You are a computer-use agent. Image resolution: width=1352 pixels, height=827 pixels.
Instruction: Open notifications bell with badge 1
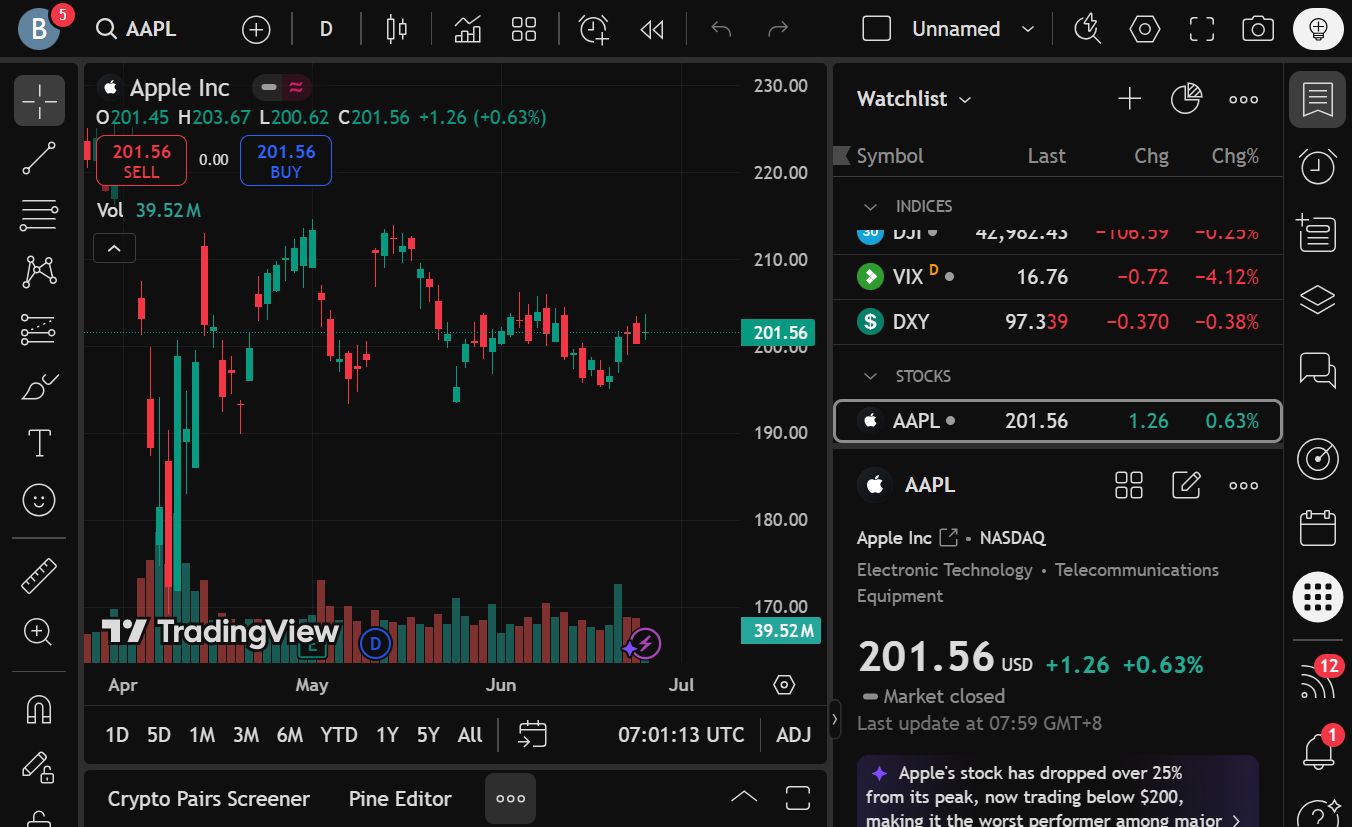[x=1318, y=749]
